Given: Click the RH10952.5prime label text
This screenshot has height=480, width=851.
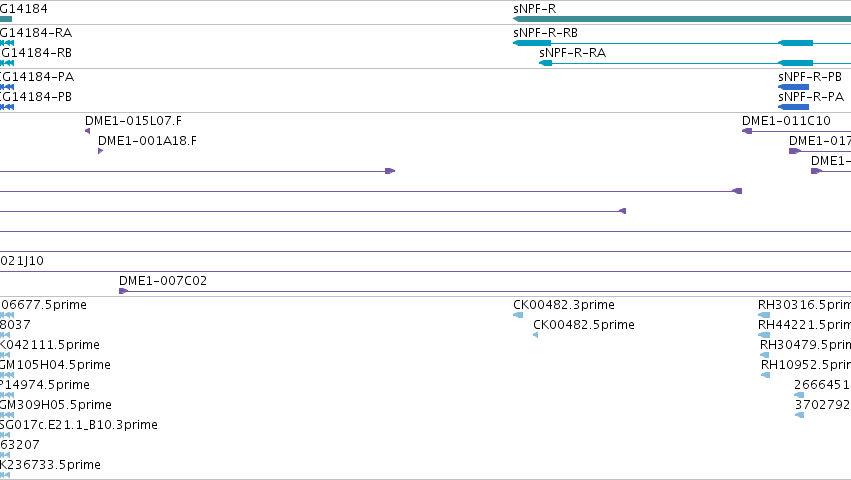Looking at the screenshot, I should tap(806, 365).
